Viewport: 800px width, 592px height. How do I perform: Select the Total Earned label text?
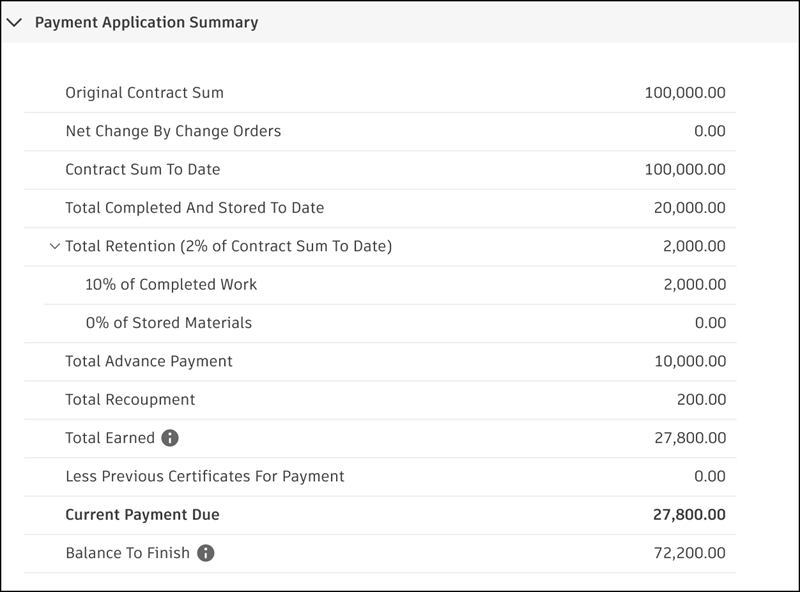coord(110,438)
